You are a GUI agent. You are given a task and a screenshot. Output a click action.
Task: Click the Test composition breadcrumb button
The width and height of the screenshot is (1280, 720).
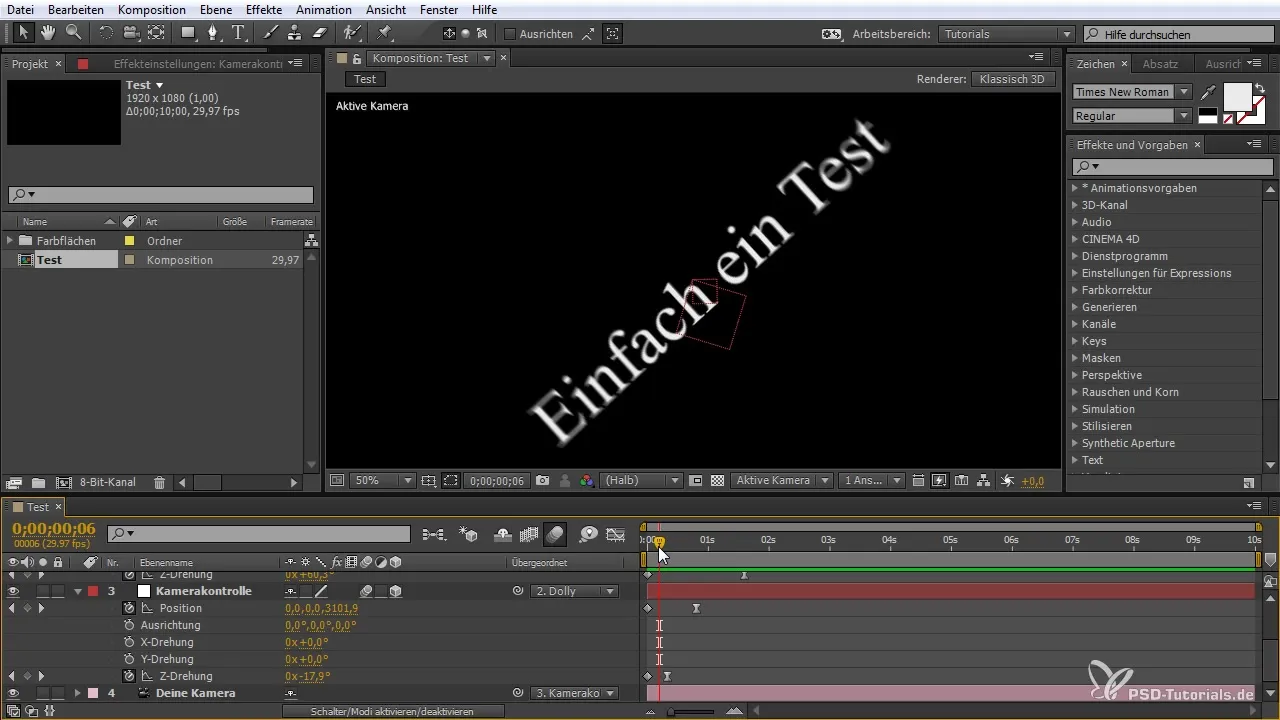(365, 79)
